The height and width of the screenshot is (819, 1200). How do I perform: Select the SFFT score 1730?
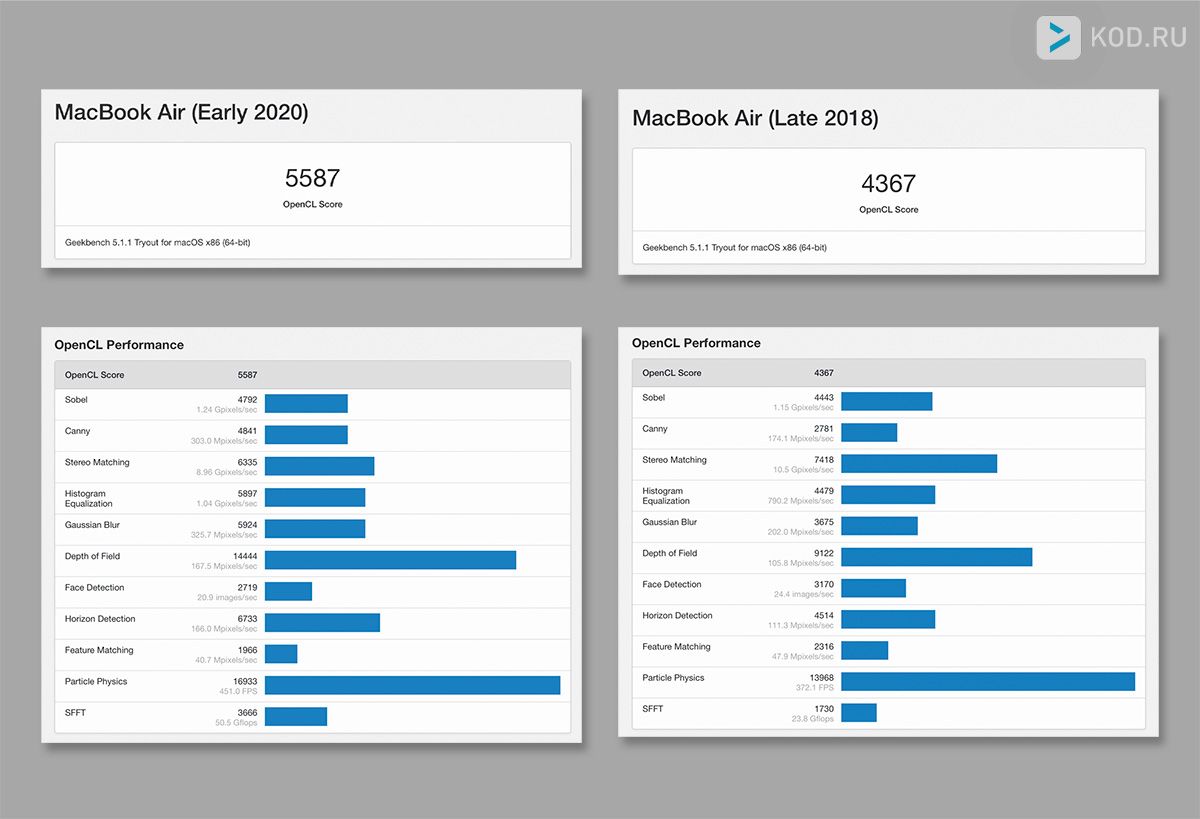(823, 709)
